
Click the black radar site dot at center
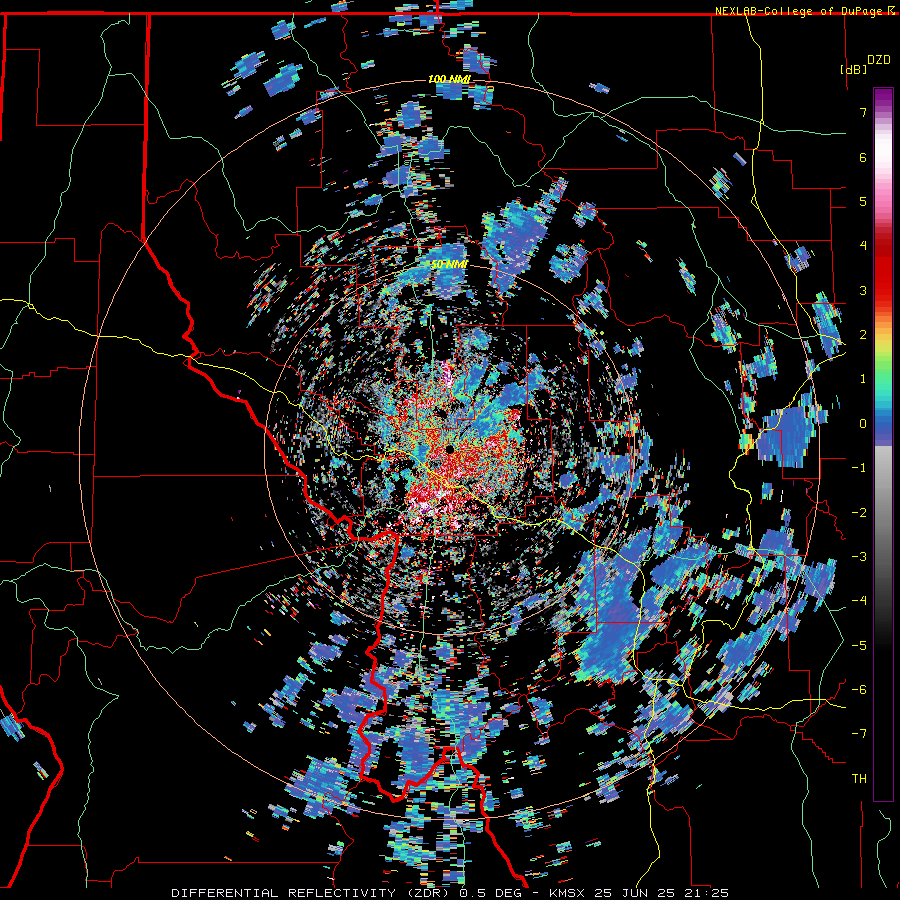[450, 449]
